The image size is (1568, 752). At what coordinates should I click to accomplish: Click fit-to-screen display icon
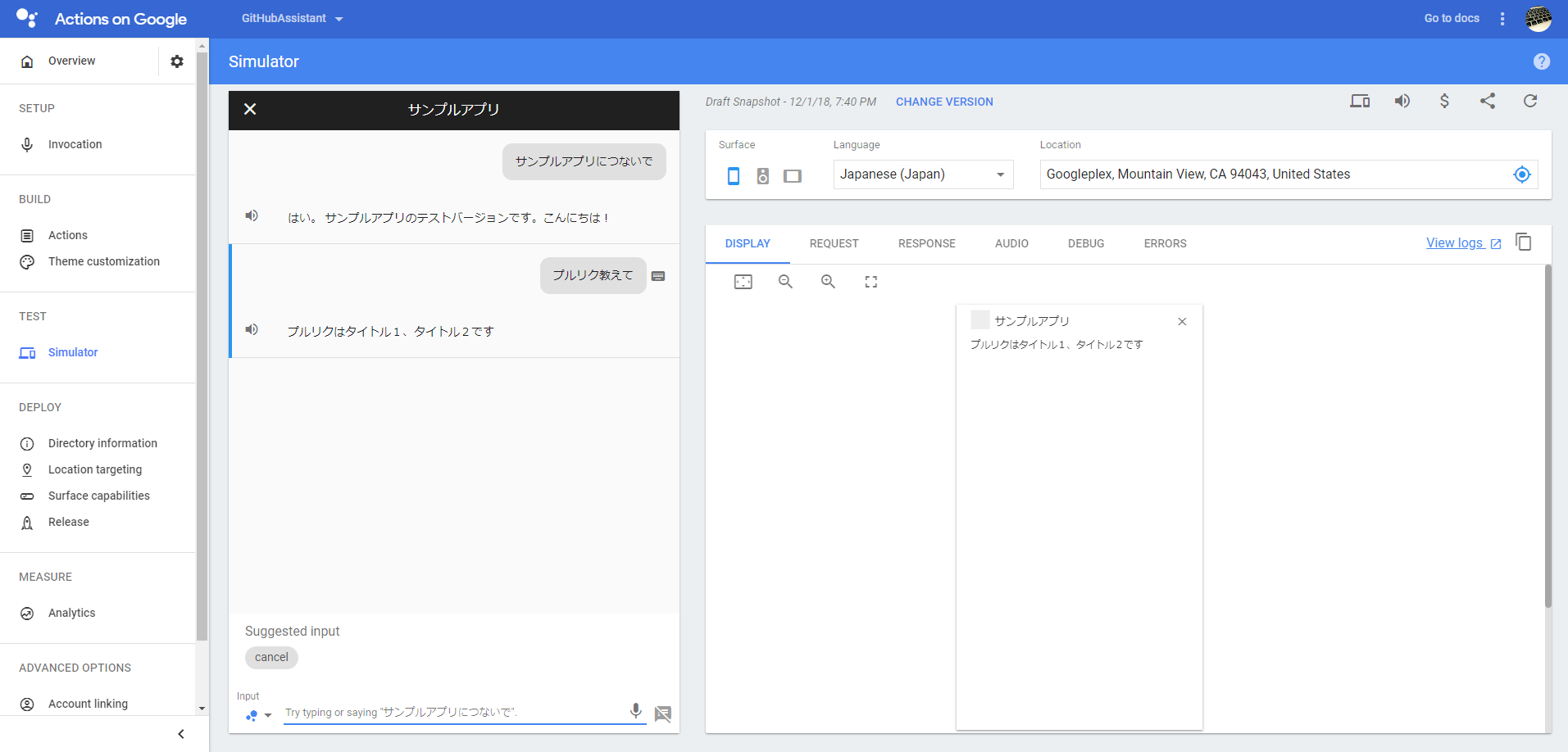click(x=743, y=282)
